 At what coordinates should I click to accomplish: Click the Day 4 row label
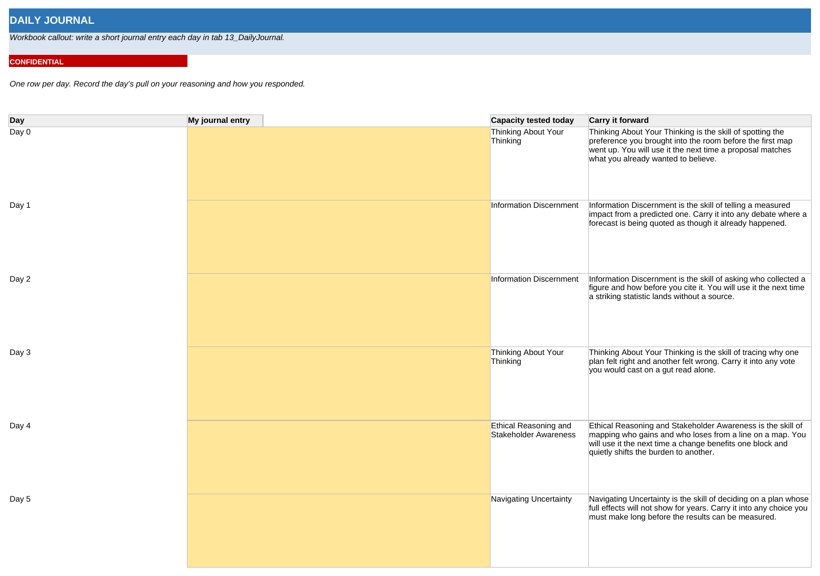point(20,425)
